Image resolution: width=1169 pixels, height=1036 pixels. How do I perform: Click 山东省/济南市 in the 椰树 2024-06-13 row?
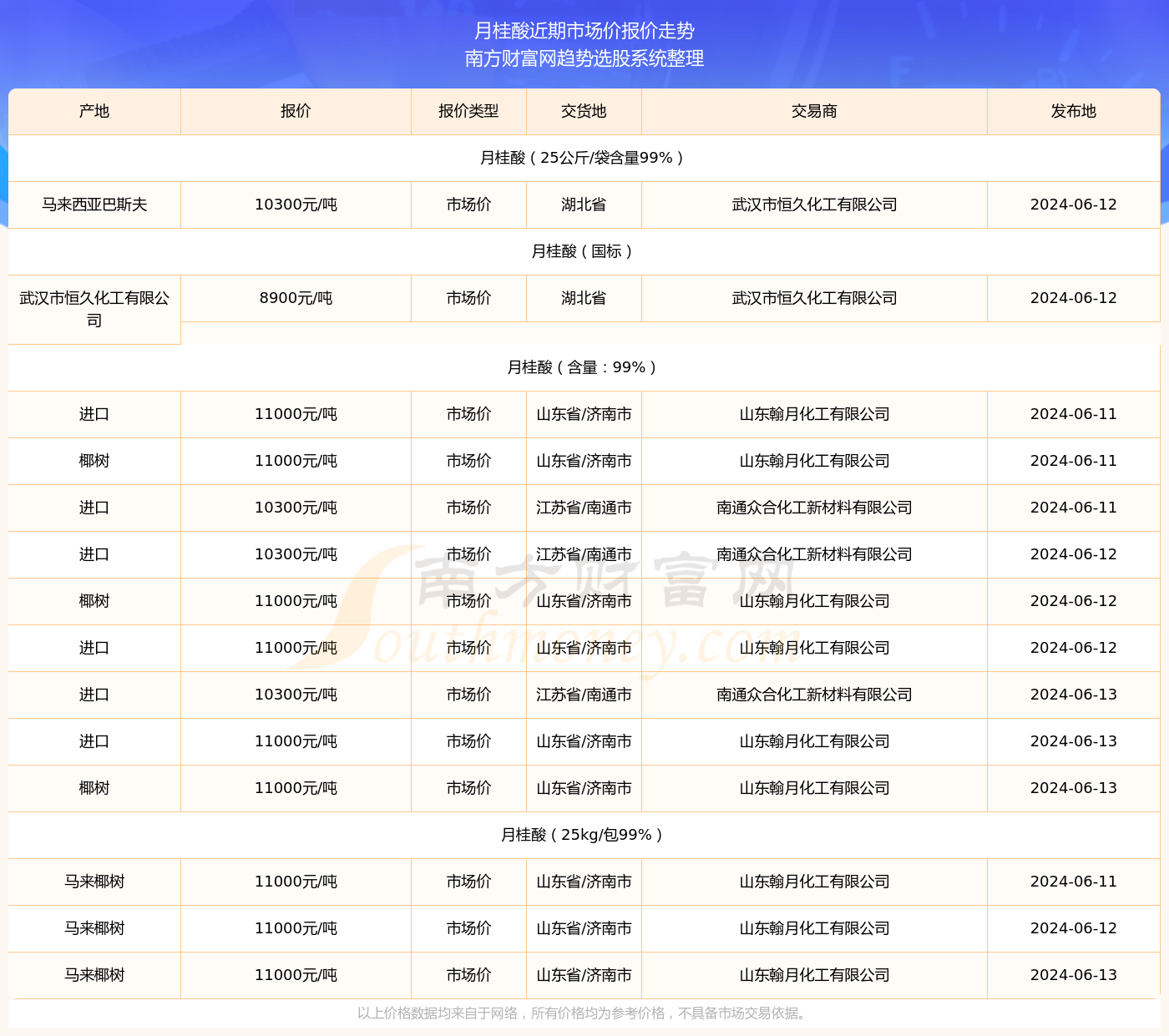[584, 788]
